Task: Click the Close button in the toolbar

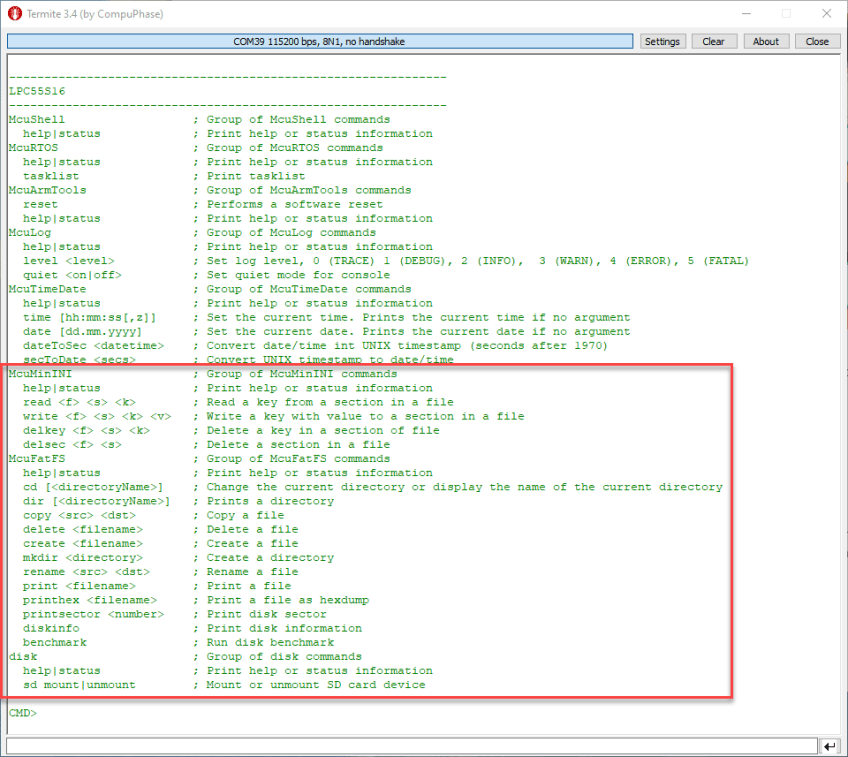Action: point(817,42)
